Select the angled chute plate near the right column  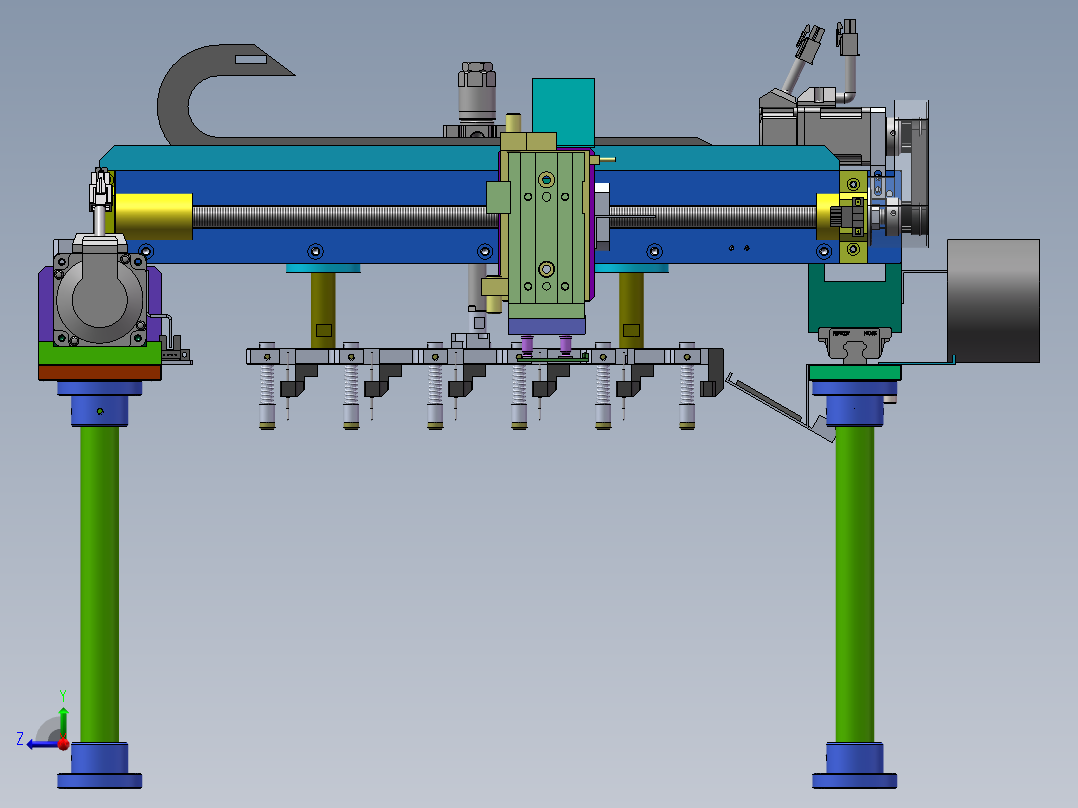(773, 406)
